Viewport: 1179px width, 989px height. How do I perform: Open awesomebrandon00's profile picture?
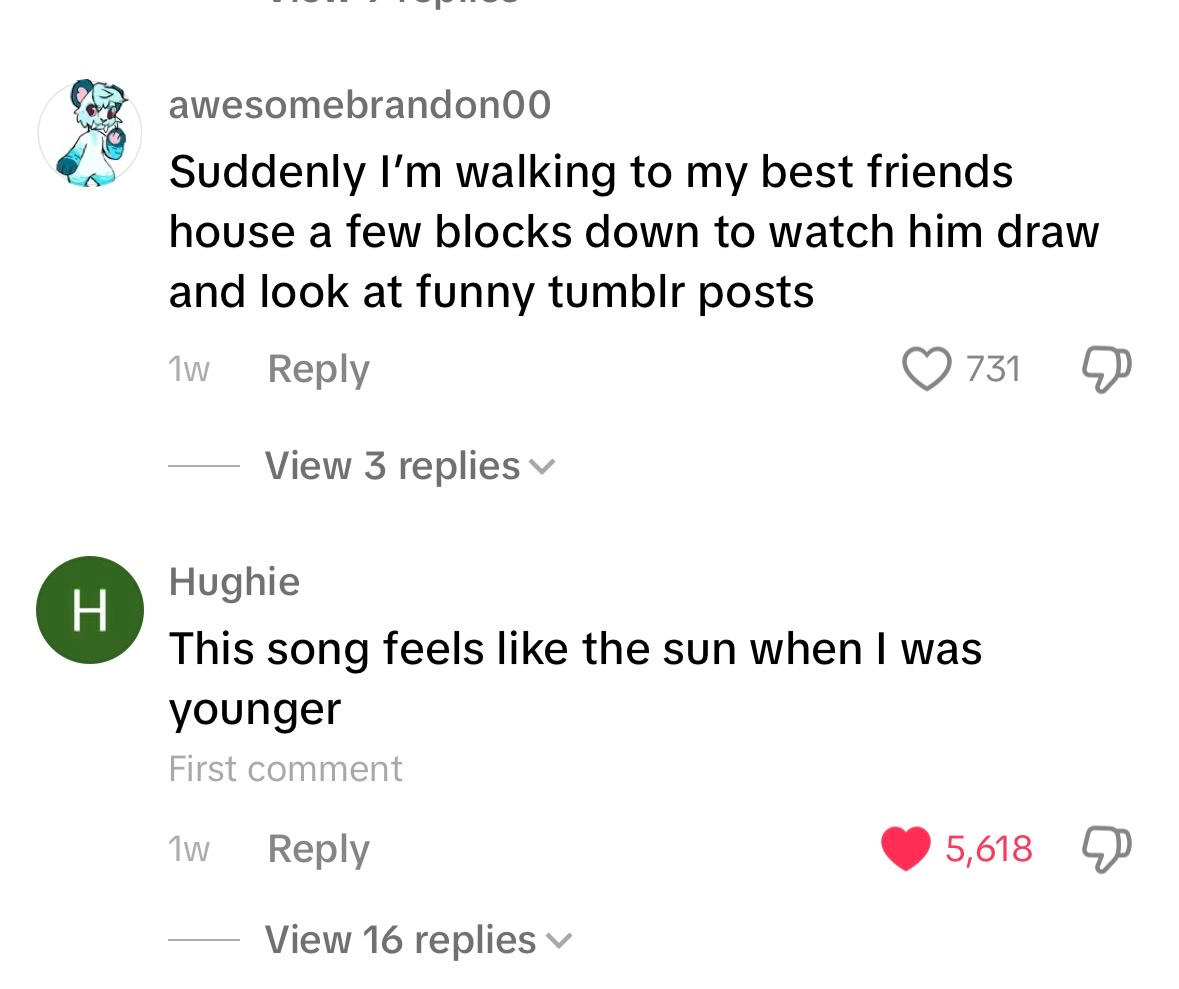[x=90, y=134]
